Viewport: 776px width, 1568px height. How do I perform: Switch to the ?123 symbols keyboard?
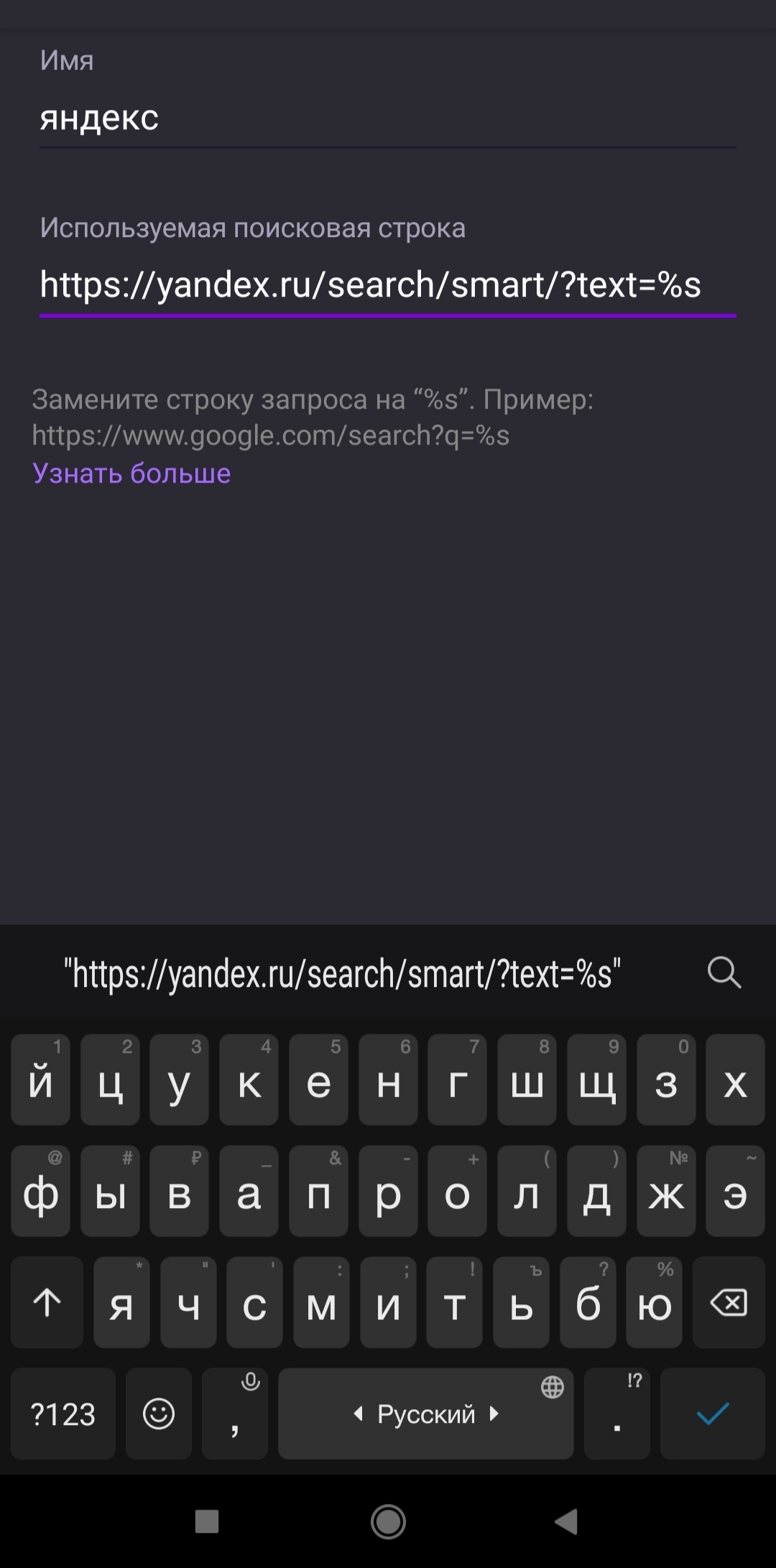pyautogui.click(x=63, y=1414)
